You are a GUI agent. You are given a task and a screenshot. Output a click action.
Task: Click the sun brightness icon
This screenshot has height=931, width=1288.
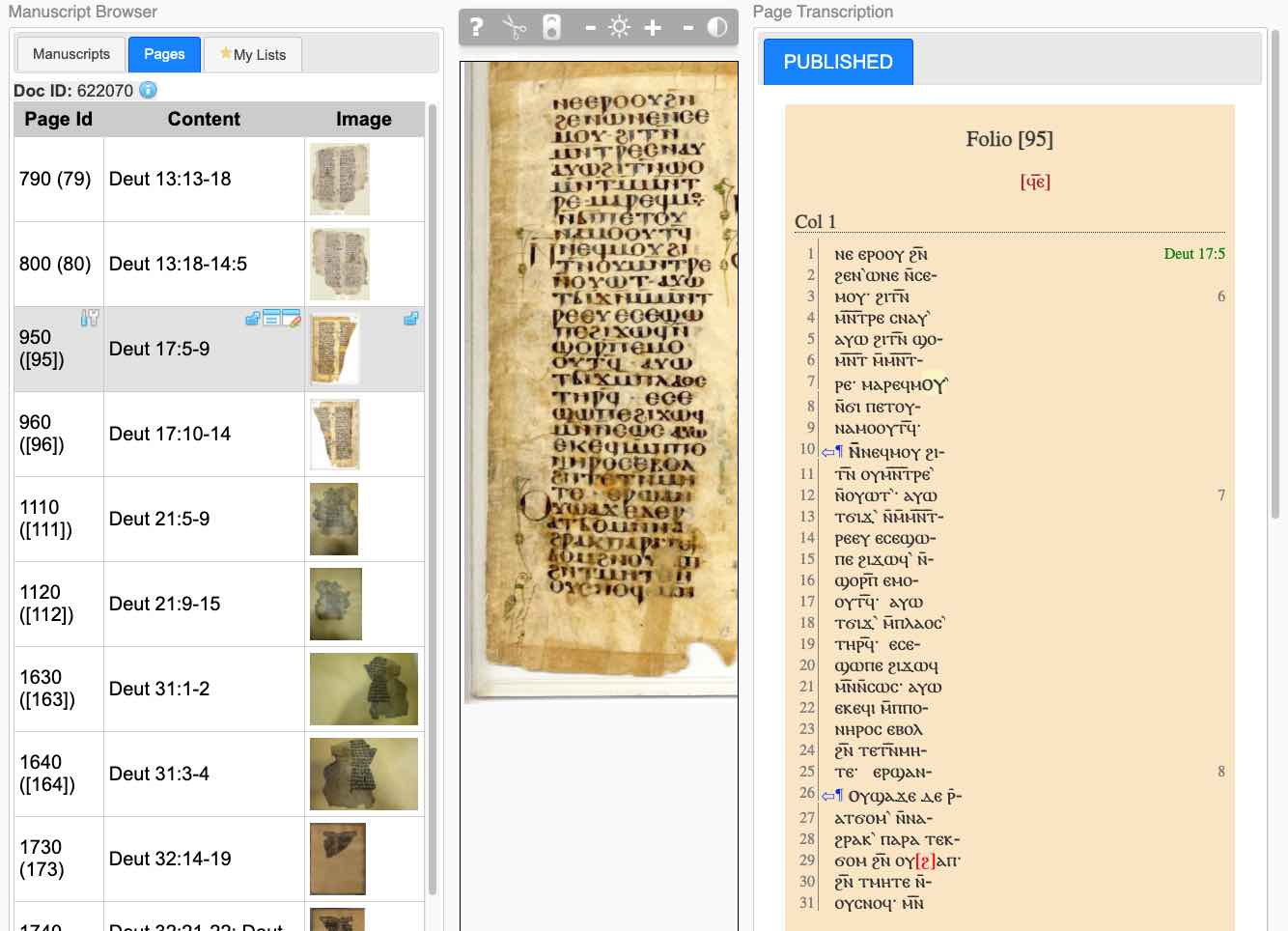620,27
